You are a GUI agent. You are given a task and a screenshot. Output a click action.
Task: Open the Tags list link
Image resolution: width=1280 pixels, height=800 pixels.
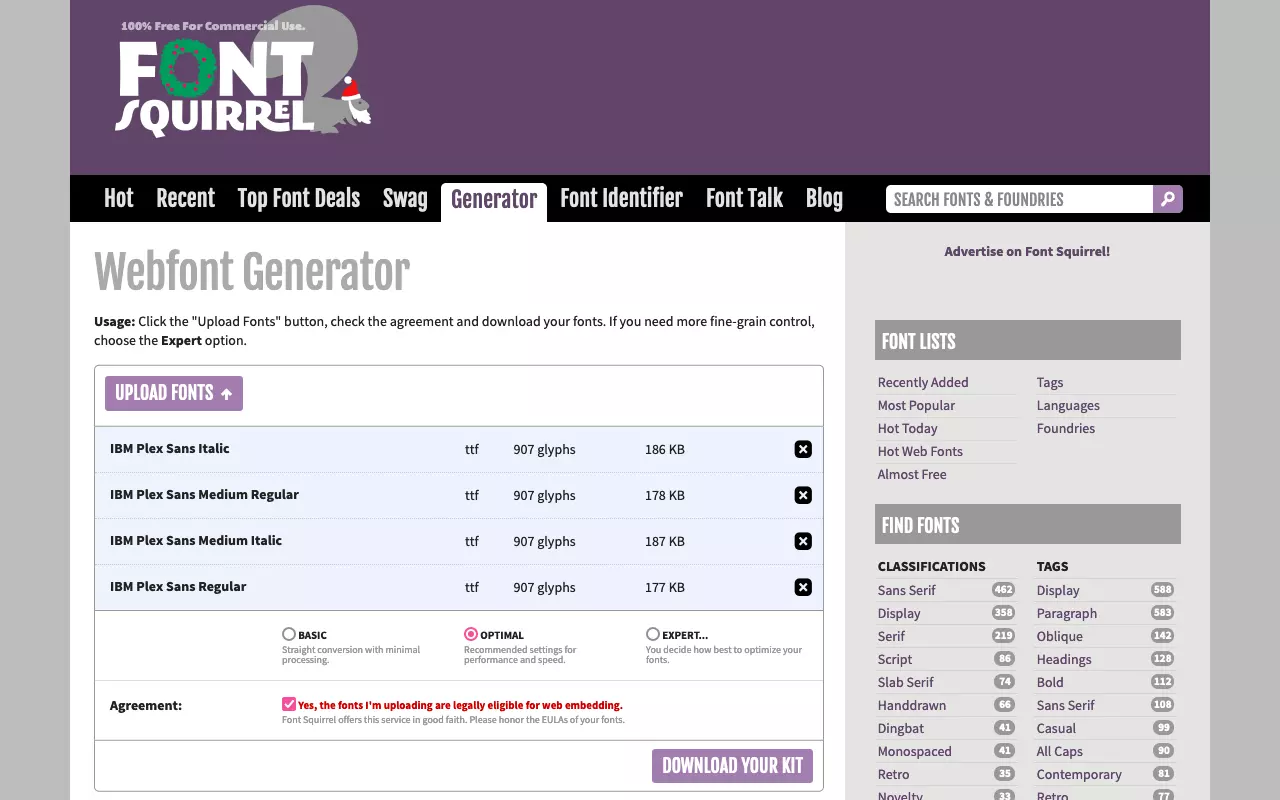[x=1050, y=382]
